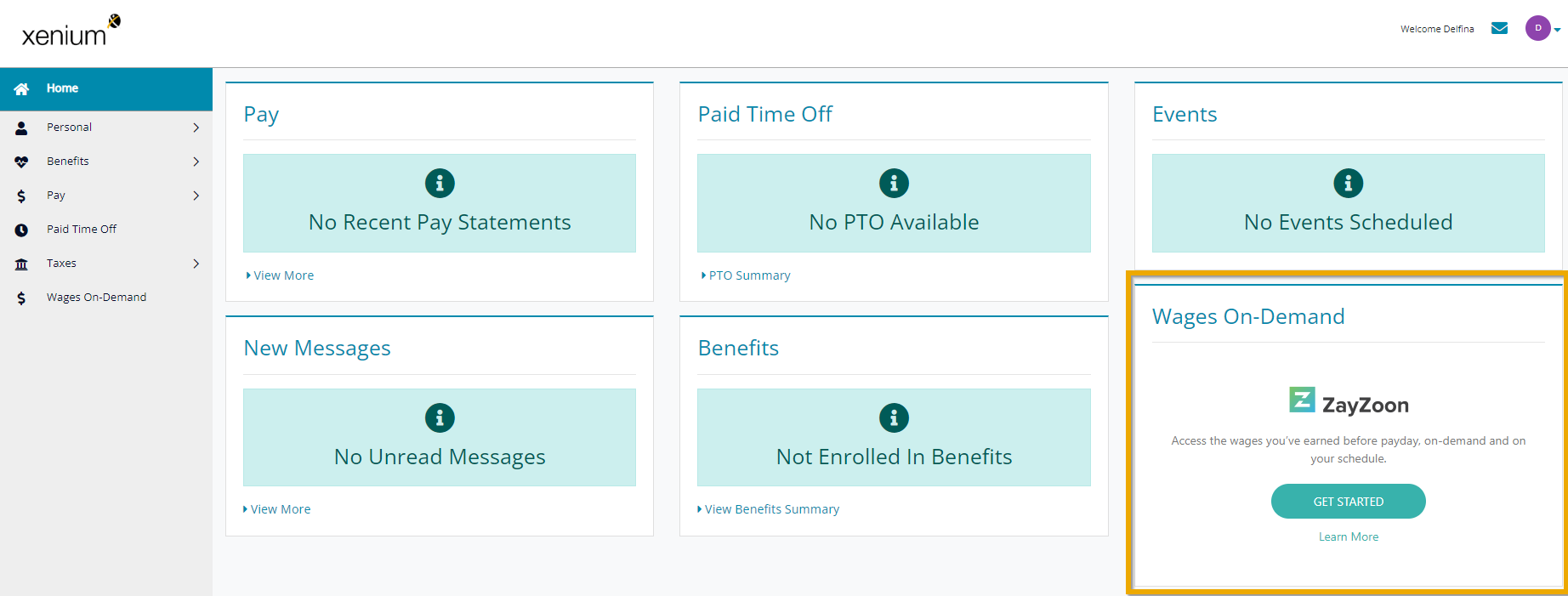Expand the Personal sidebar section
Viewport: 1568px width, 596px height.
(196, 127)
